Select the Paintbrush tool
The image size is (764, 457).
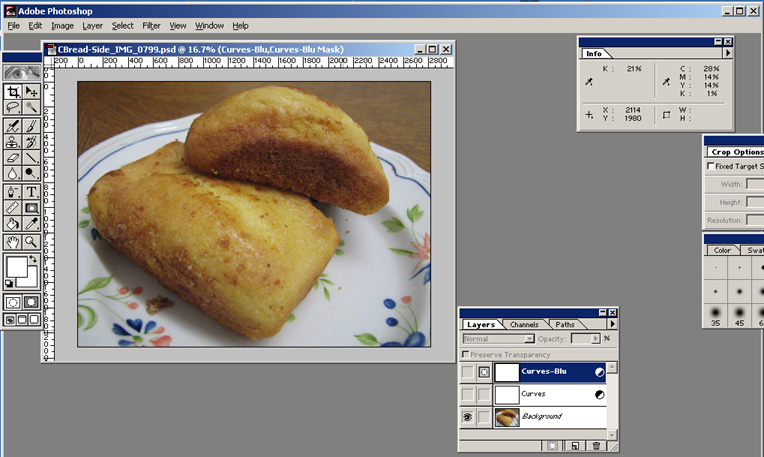coord(31,126)
